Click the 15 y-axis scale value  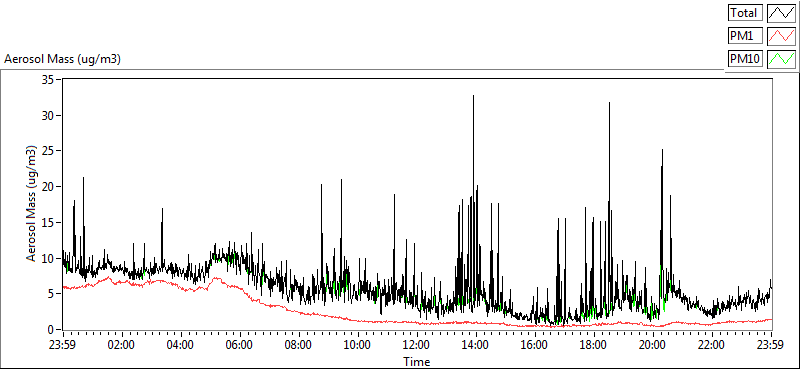click(48, 223)
